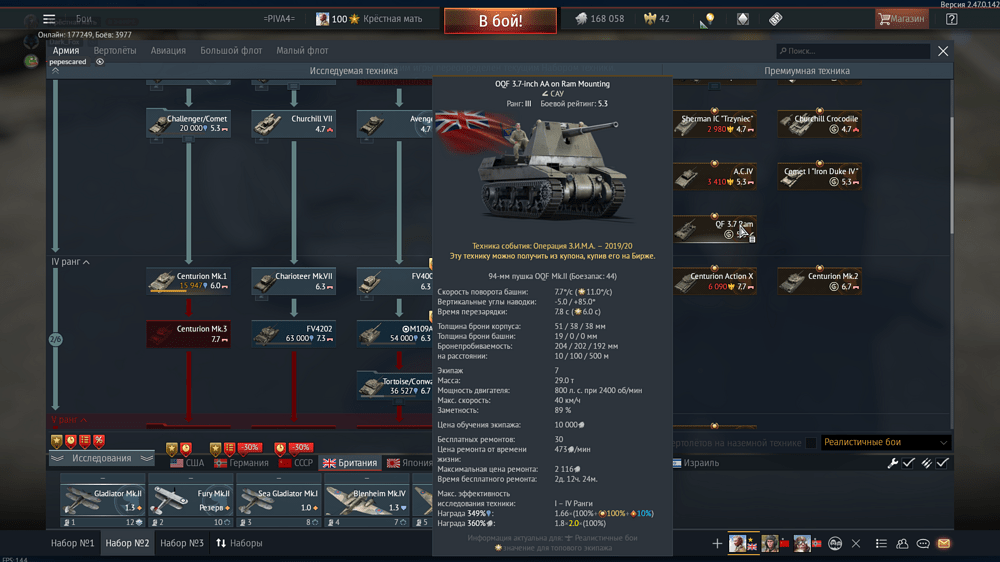Open the diamond-shaped icon in top bar
This screenshot has width=1000, height=562.
click(742, 19)
